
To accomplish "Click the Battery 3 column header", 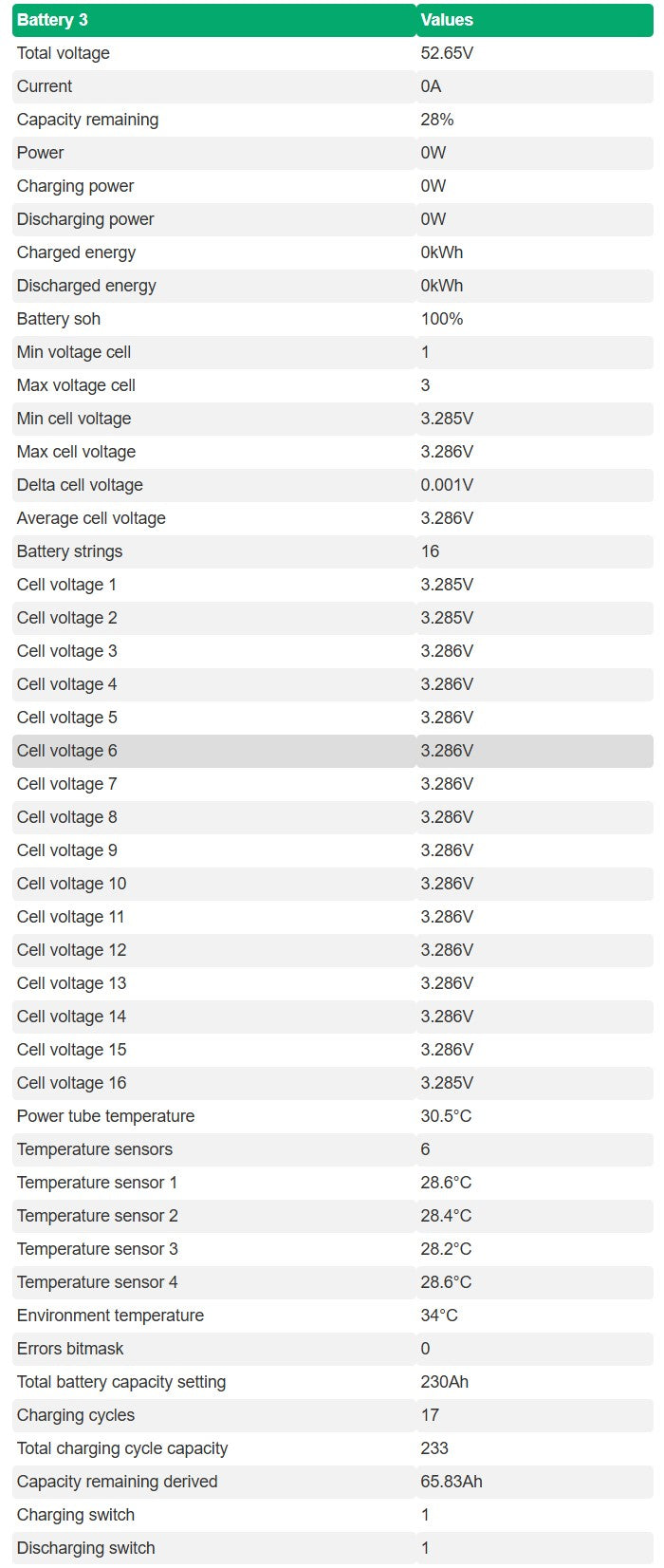I will click(x=52, y=20).
